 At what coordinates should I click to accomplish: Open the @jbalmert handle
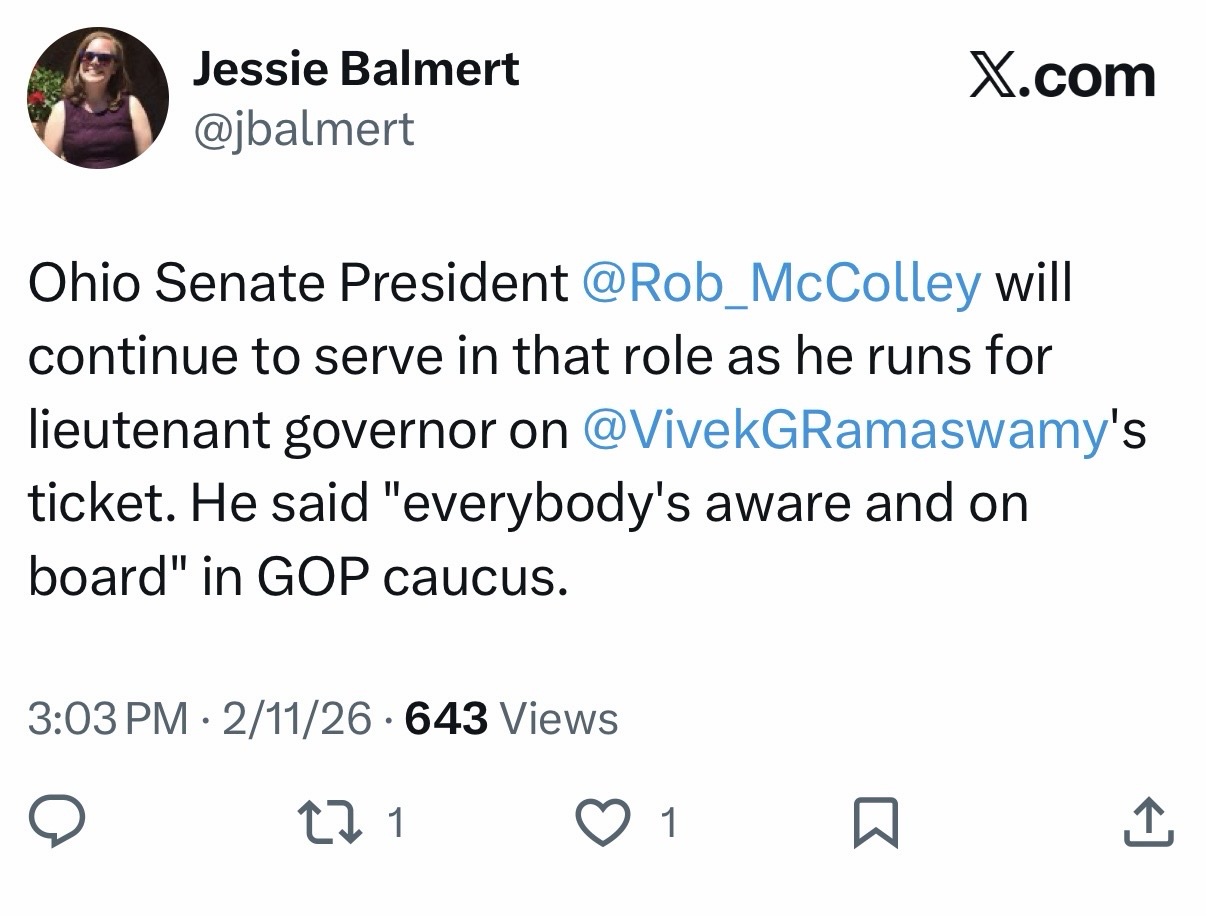pos(302,129)
